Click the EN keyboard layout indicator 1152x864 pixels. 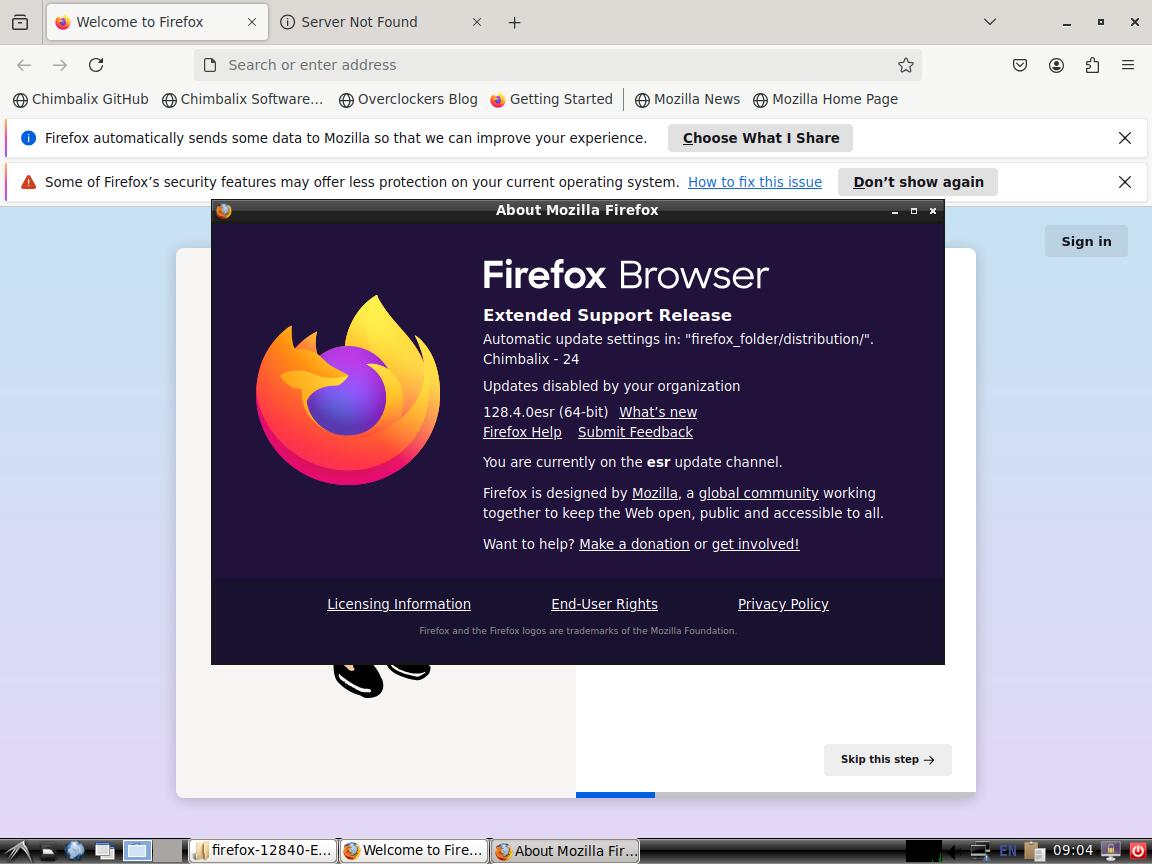click(1008, 851)
